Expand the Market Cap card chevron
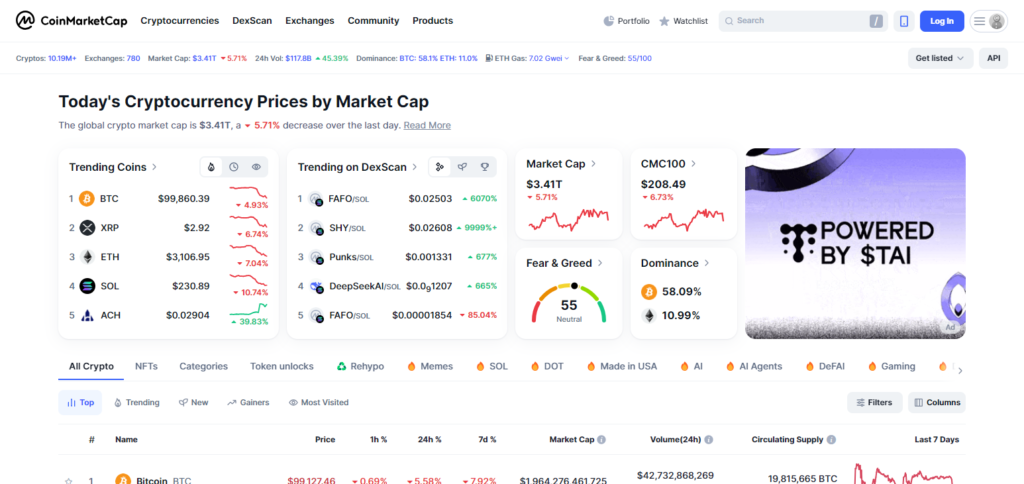Viewport: 1024px width, 484px height. [x=593, y=164]
